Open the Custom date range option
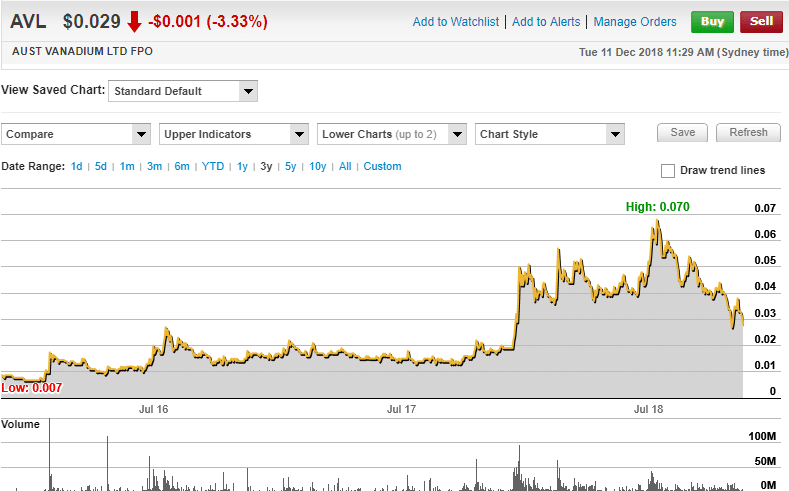The height and width of the screenshot is (491, 789). click(x=382, y=167)
